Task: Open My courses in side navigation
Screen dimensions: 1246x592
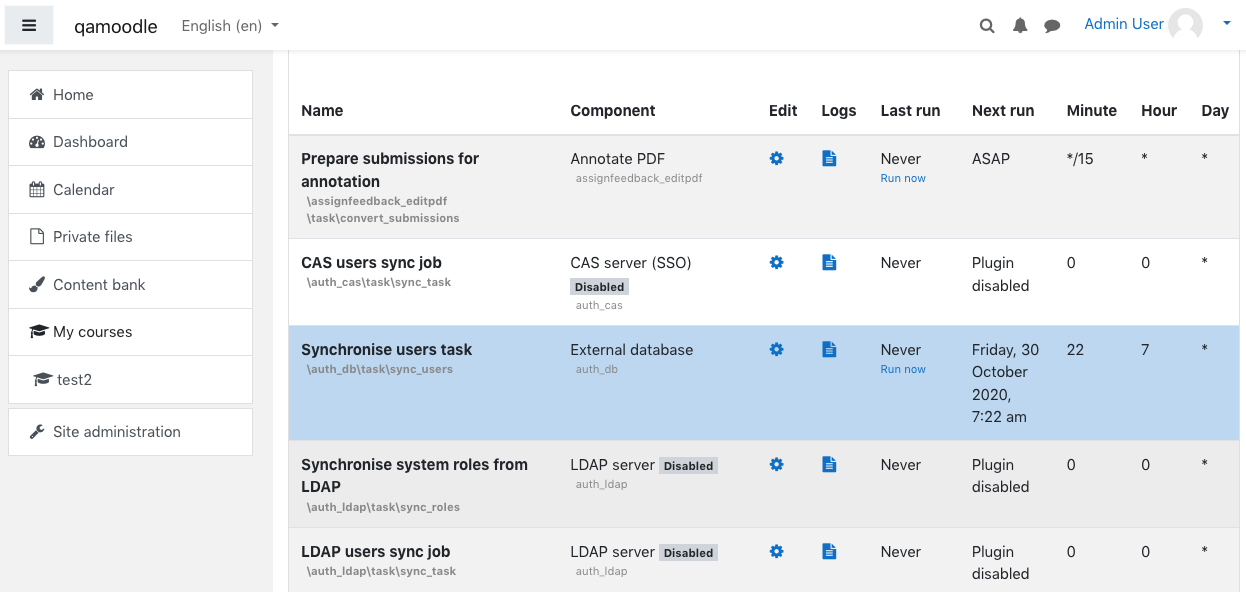Action: [x=130, y=332]
